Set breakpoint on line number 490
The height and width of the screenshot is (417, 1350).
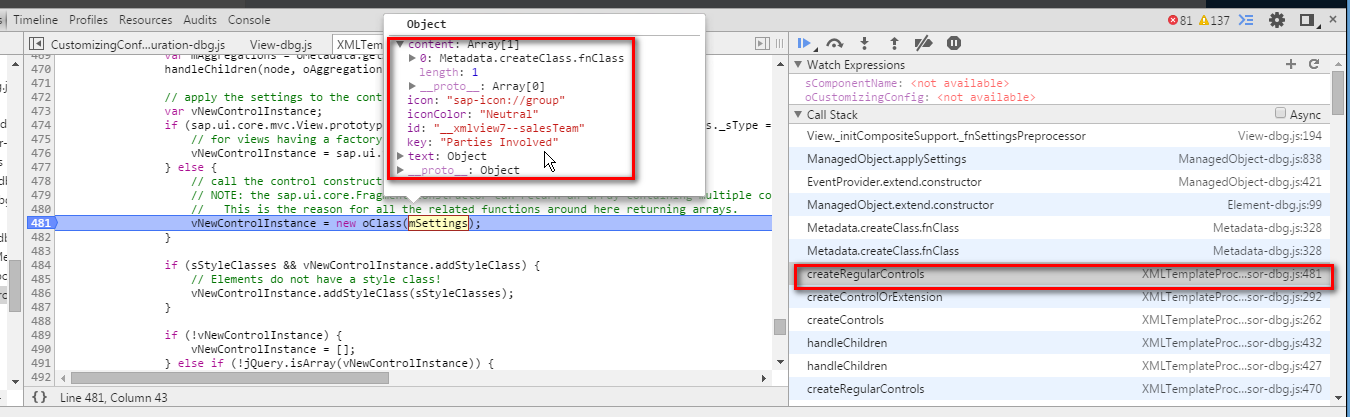pyautogui.click(x=41, y=348)
